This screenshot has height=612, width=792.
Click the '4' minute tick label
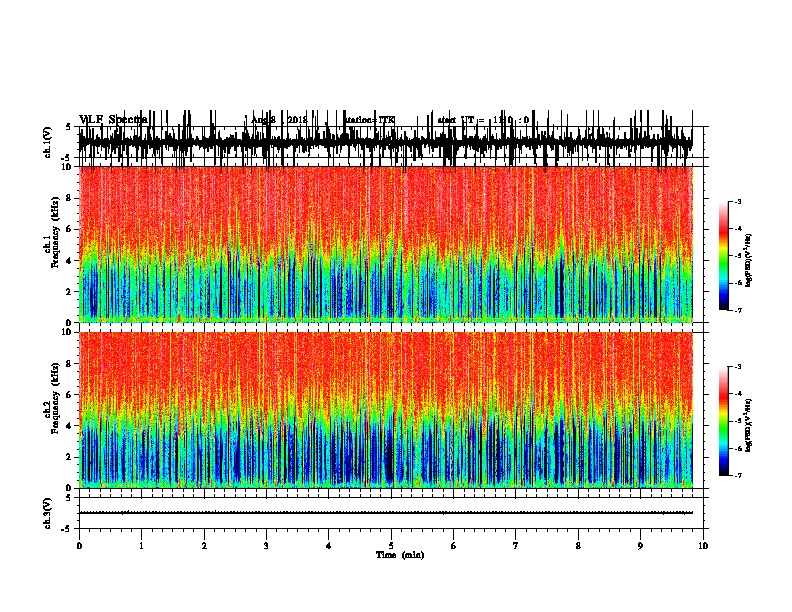point(329,546)
